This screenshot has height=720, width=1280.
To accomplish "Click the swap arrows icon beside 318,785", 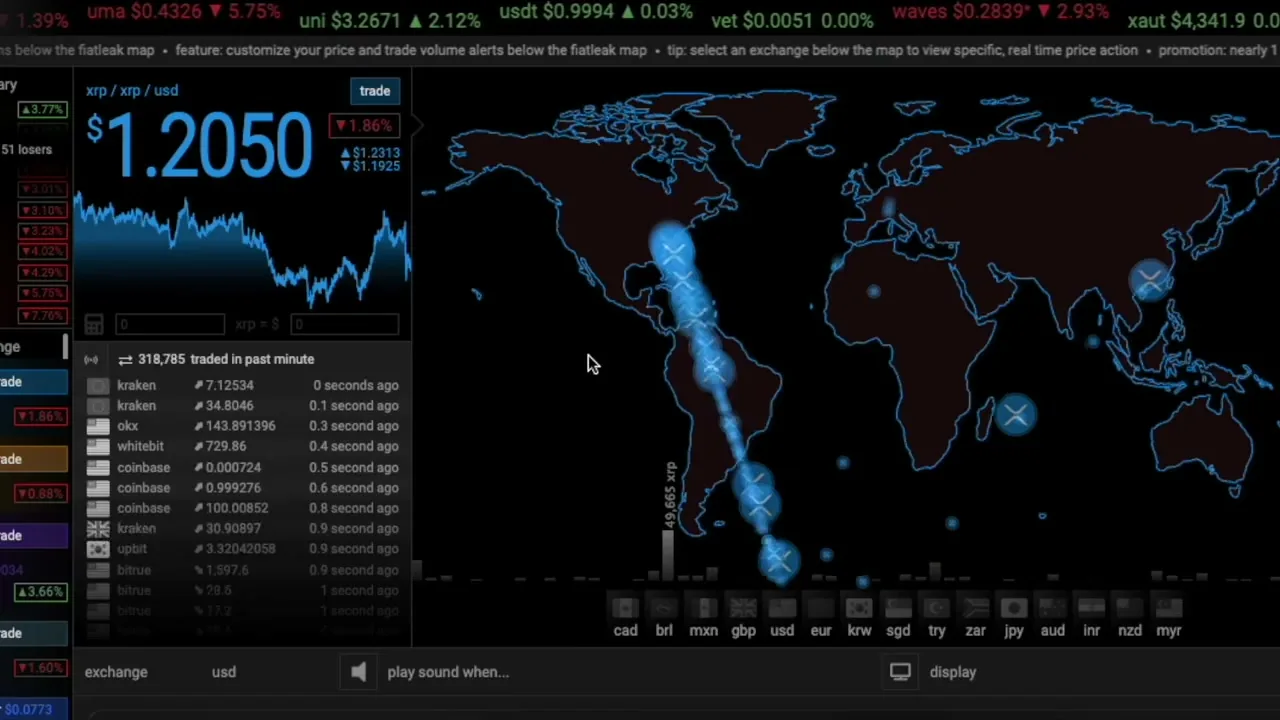I will click(125, 359).
